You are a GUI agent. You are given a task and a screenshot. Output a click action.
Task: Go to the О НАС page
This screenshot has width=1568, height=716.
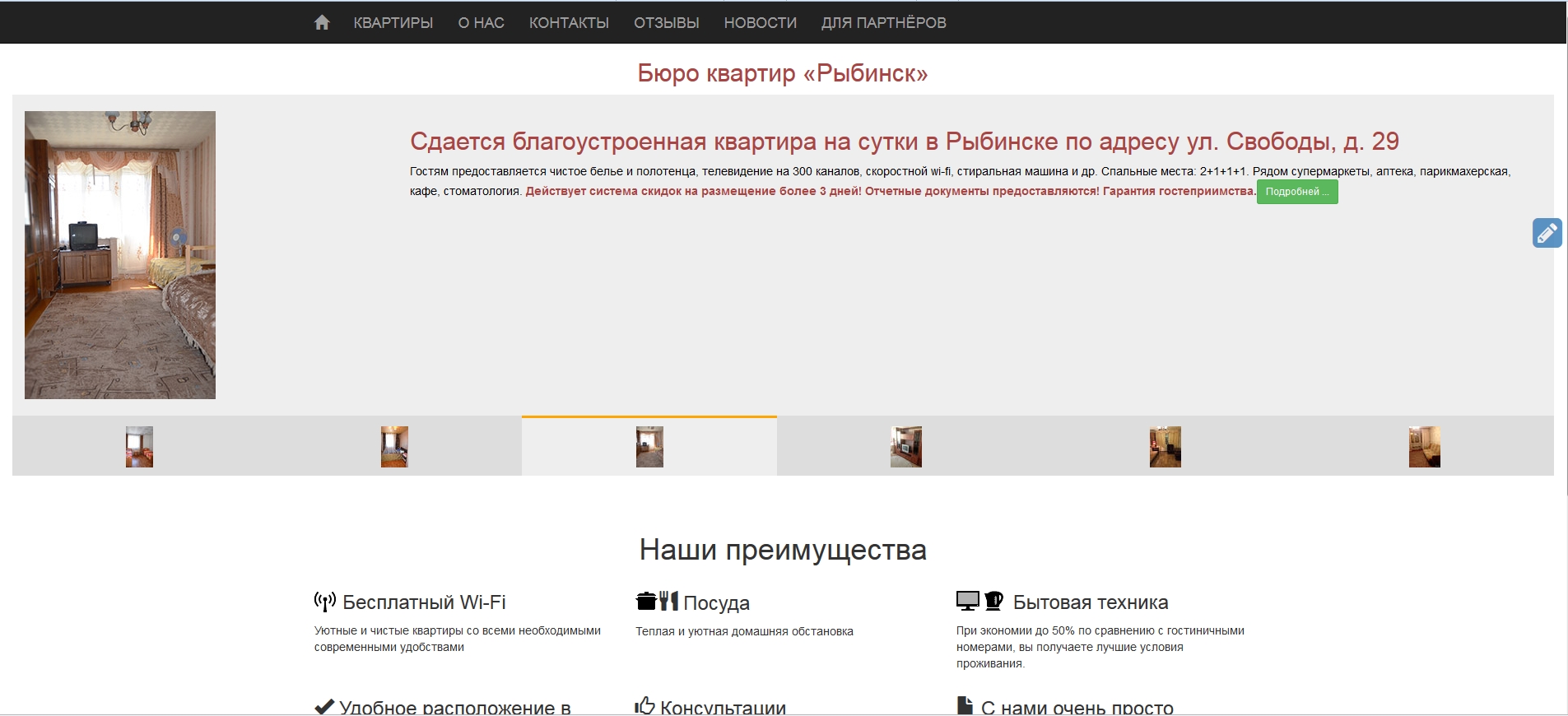(482, 23)
